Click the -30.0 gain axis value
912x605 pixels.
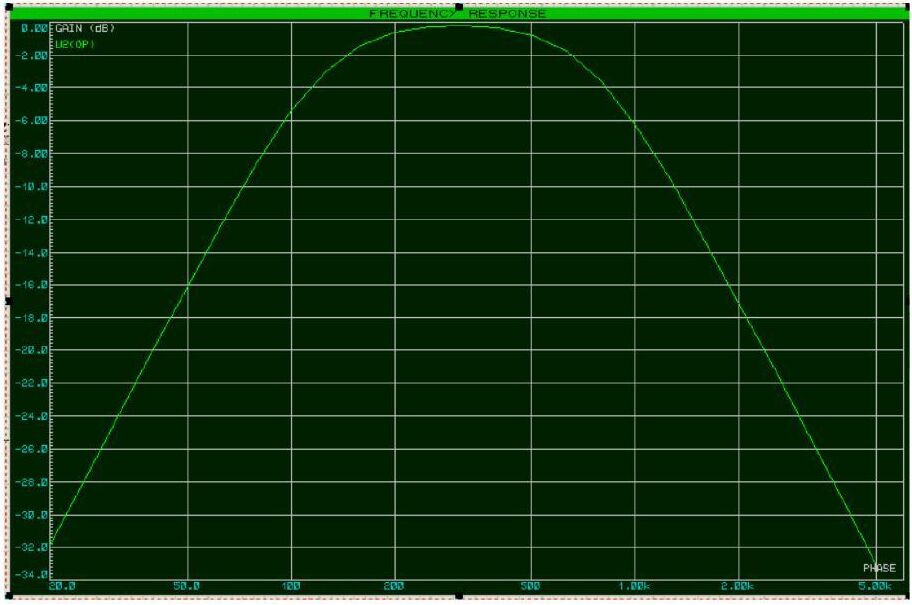pos(33,515)
